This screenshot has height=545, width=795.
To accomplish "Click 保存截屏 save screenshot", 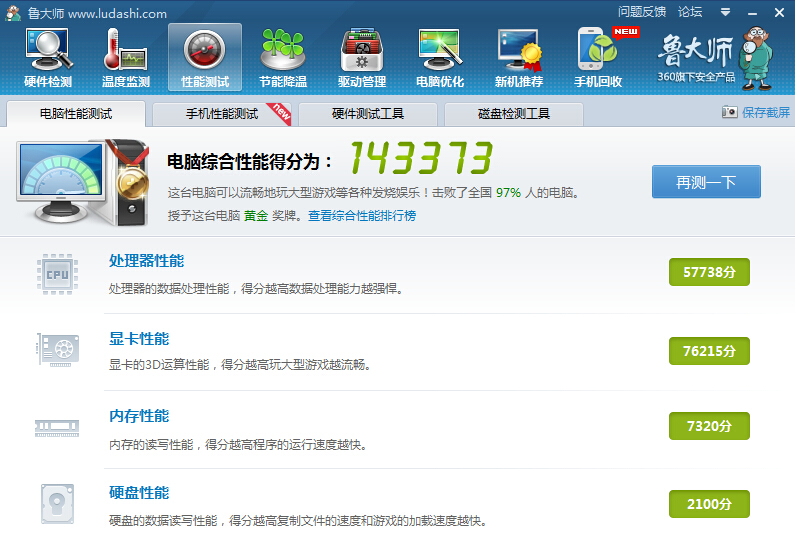I will (766, 113).
